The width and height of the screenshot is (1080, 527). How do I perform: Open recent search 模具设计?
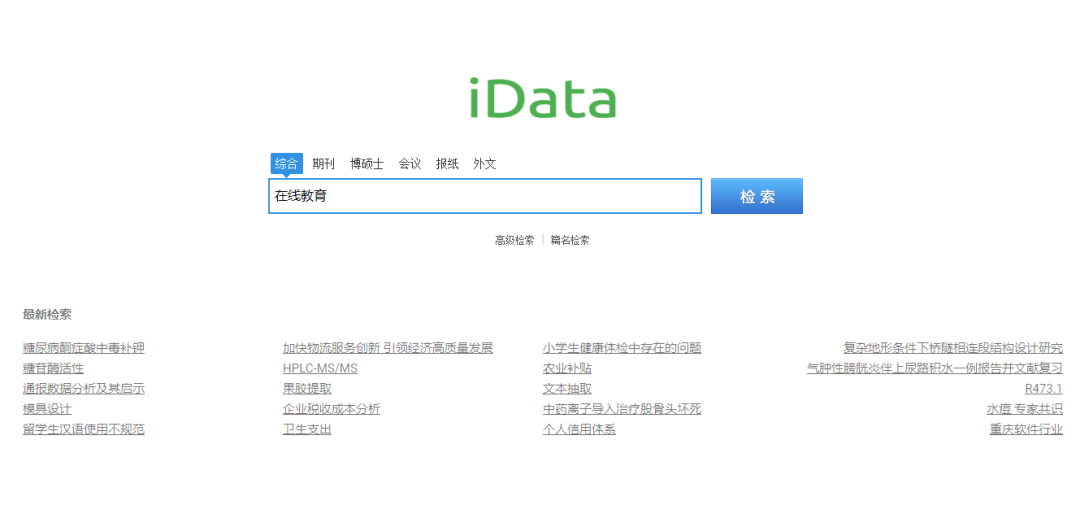tap(47, 409)
